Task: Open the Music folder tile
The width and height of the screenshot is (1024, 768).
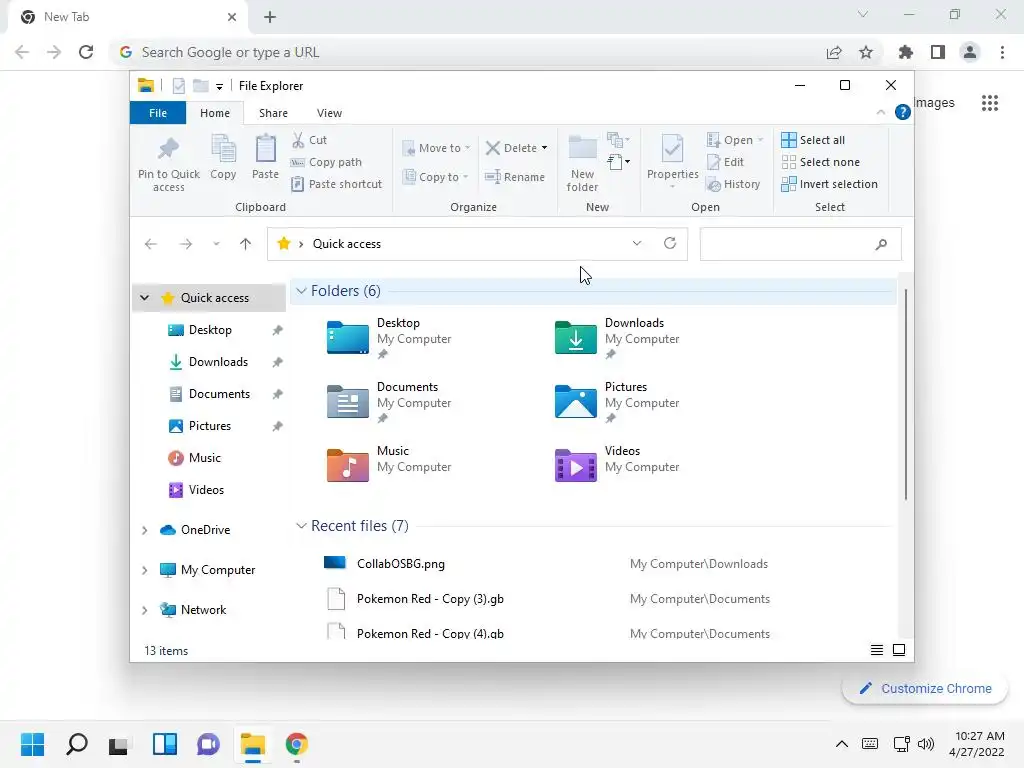Action: 389,464
